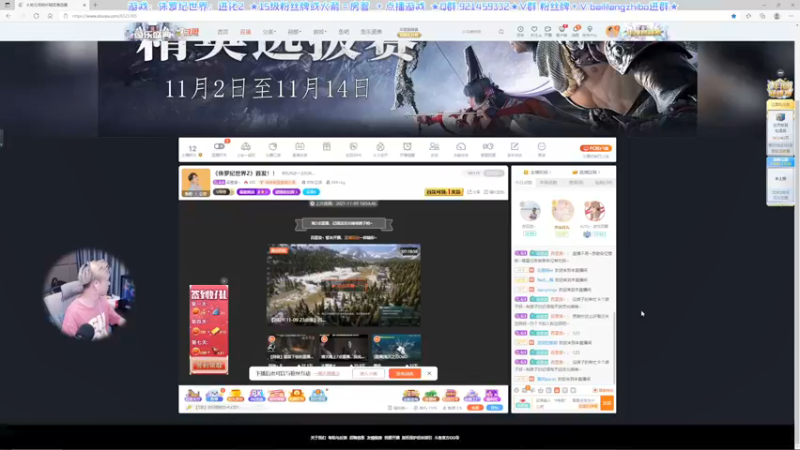The height and width of the screenshot is (450, 800).
Task: Expand the 游戏 navigation dropdown
Action: 319,32
